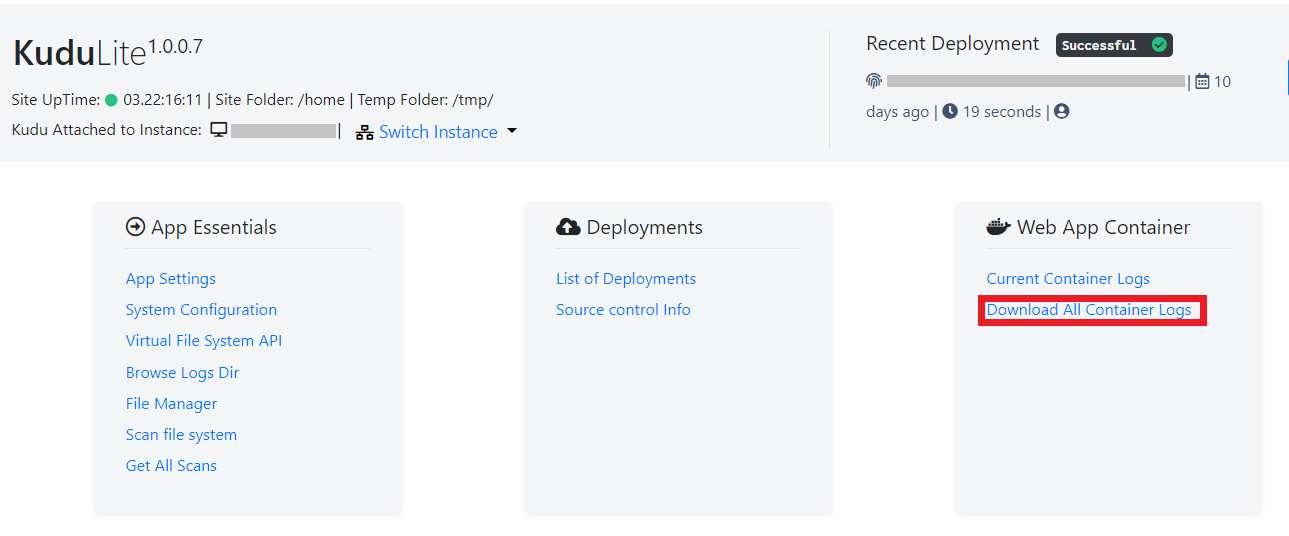Open File Manager
This screenshot has width=1289, height=536.
click(171, 404)
